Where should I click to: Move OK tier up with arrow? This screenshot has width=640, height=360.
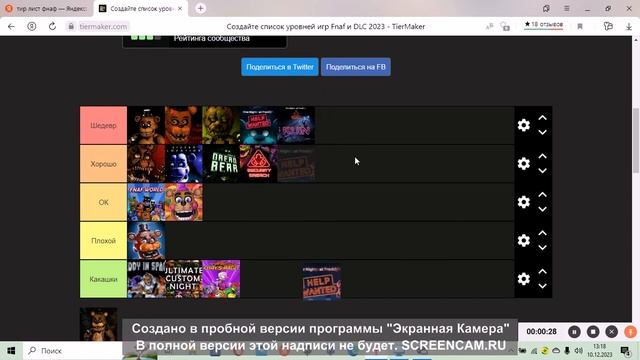(x=542, y=195)
